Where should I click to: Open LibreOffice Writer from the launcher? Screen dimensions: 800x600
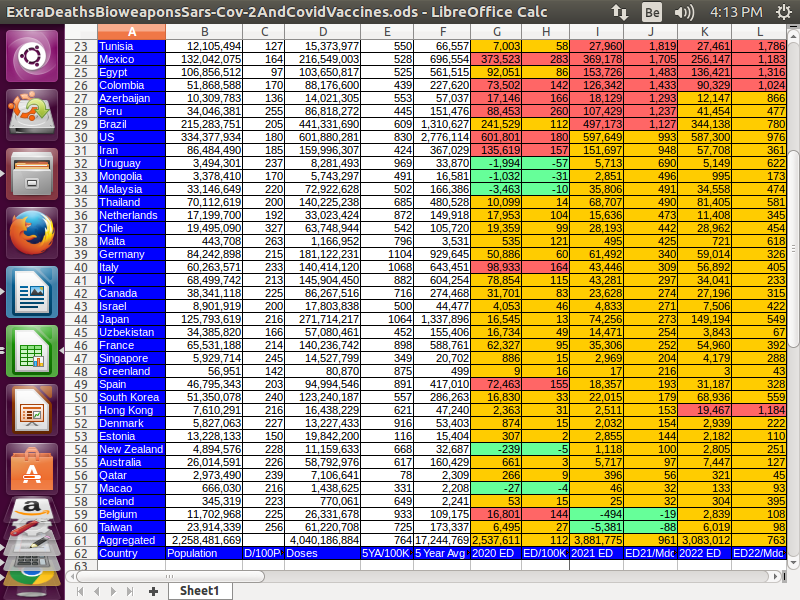33,292
